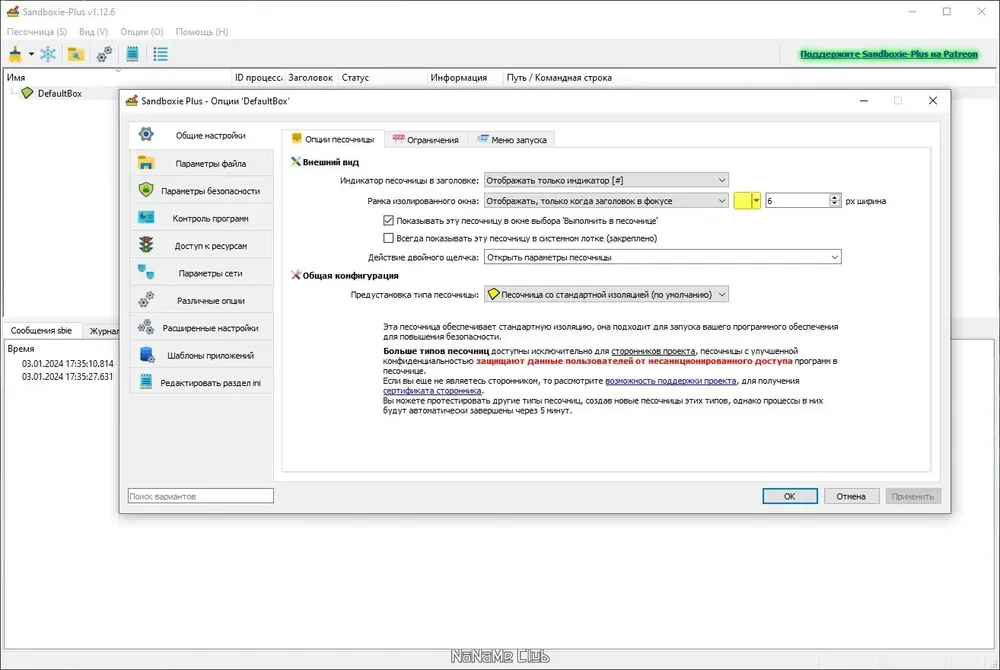Open border color picker dropdown arrow

point(756,201)
